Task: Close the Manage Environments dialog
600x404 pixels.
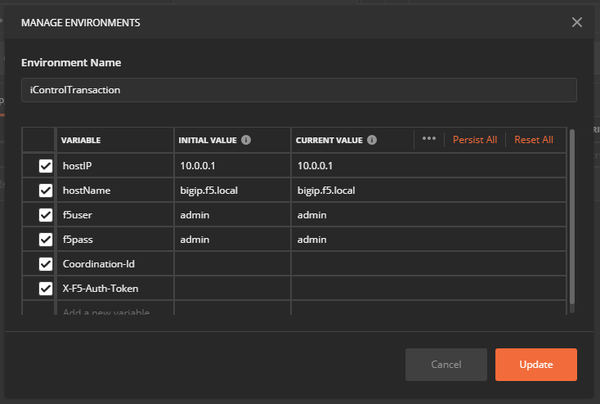Action: point(577,22)
